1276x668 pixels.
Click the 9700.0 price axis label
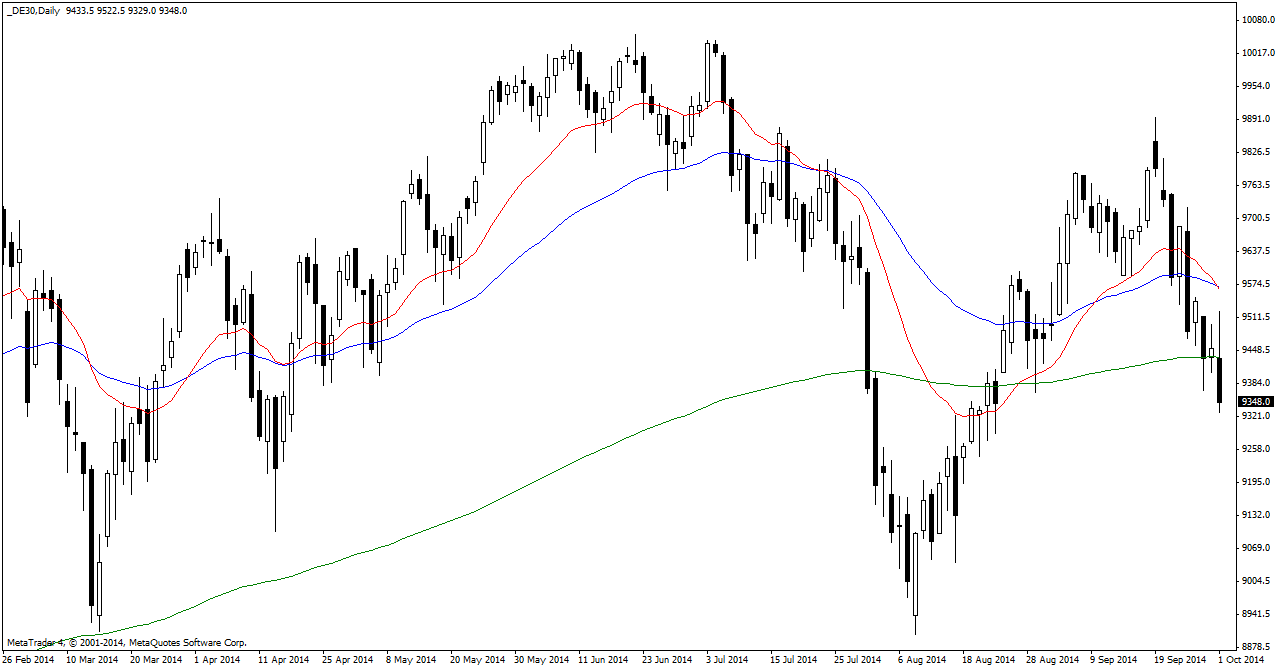(1256, 218)
